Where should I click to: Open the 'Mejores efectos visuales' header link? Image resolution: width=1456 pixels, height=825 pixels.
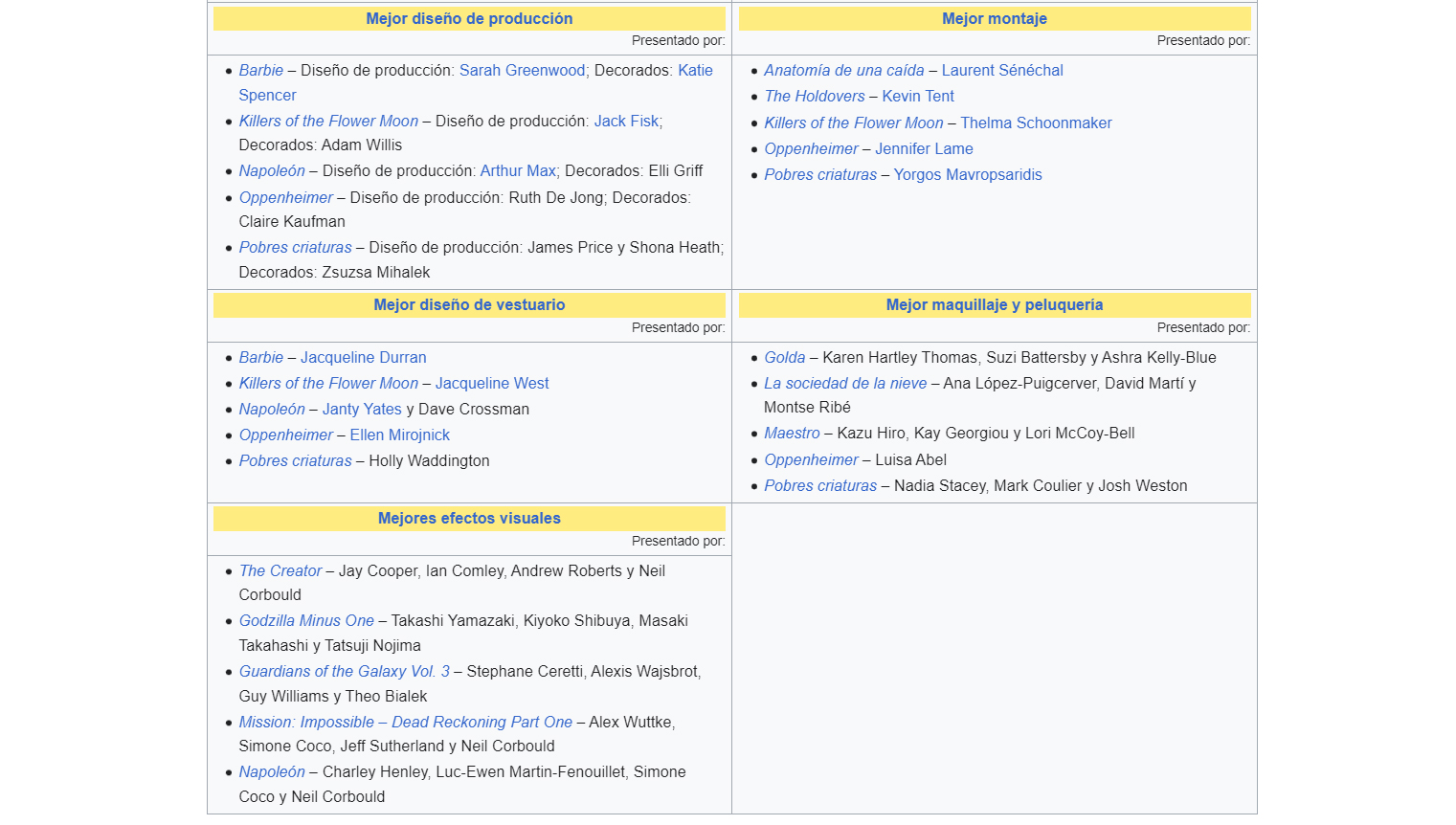coord(469,518)
